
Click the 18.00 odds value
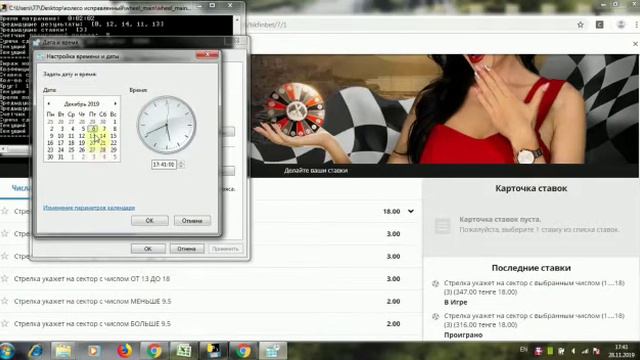pyautogui.click(x=391, y=211)
